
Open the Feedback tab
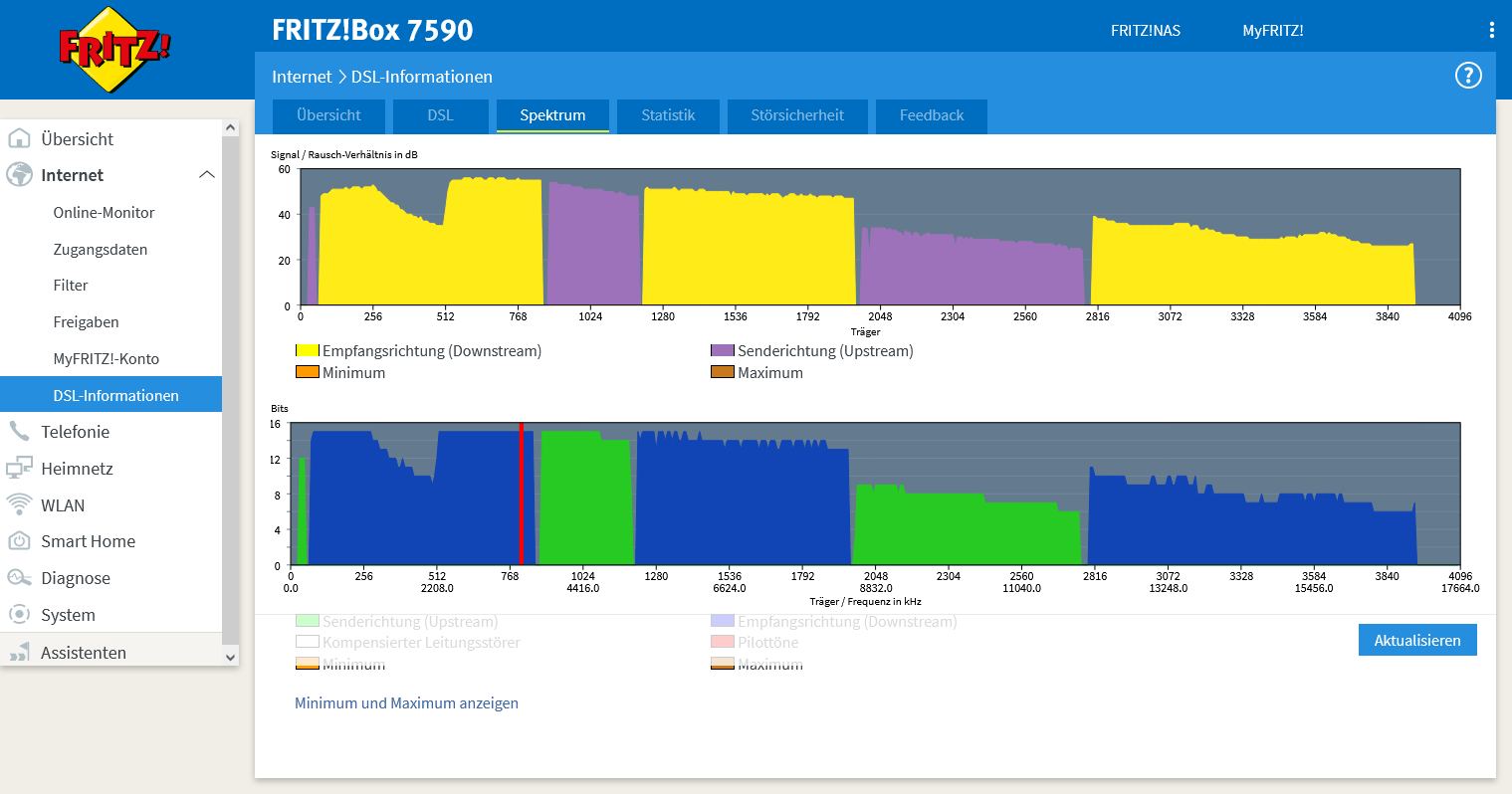(932, 115)
